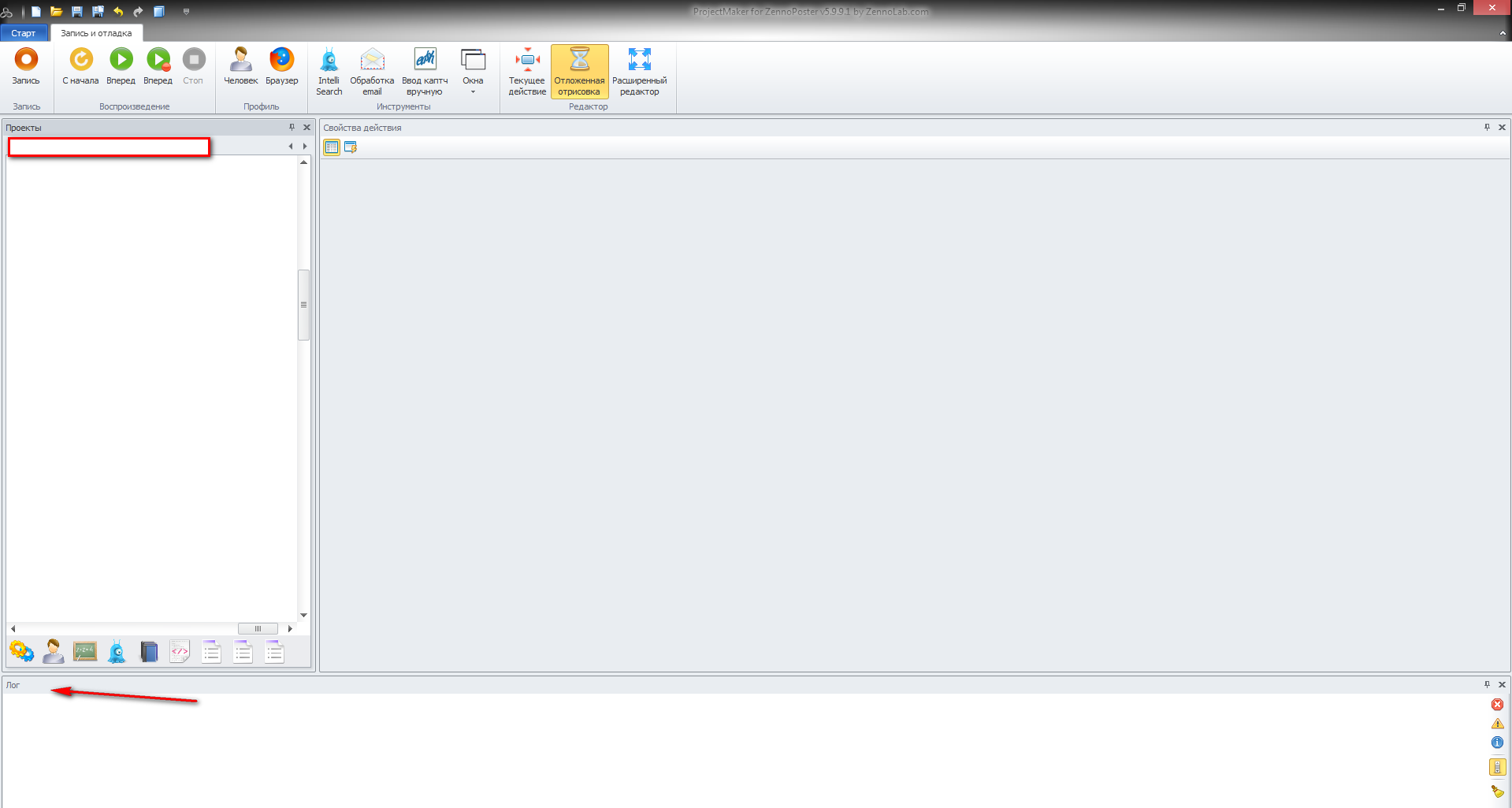Stop playback with the Стоп button

[193, 68]
